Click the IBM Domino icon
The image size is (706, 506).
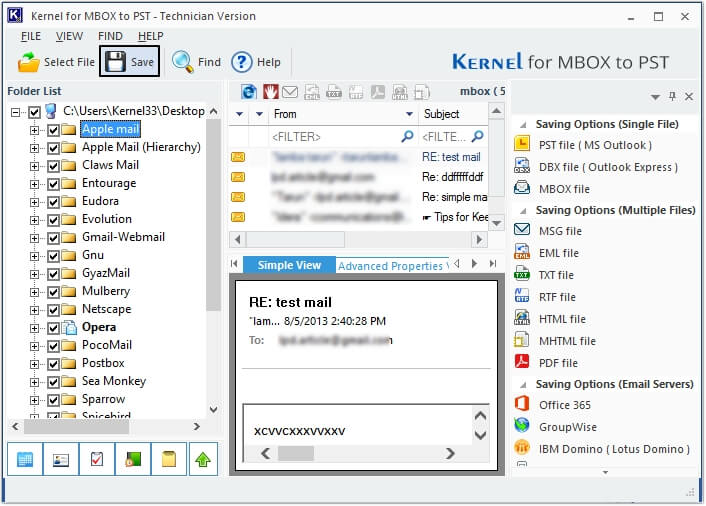(x=522, y=447)
